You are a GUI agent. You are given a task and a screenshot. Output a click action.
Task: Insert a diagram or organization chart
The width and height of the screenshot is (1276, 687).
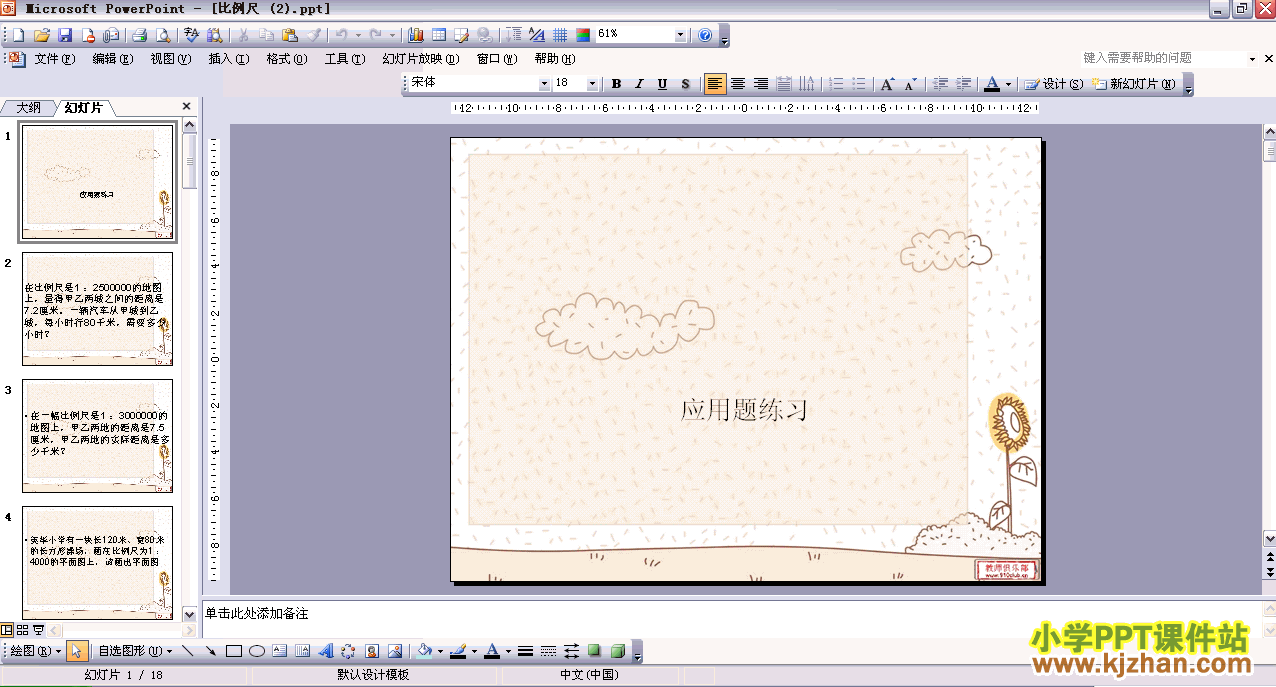349,651
